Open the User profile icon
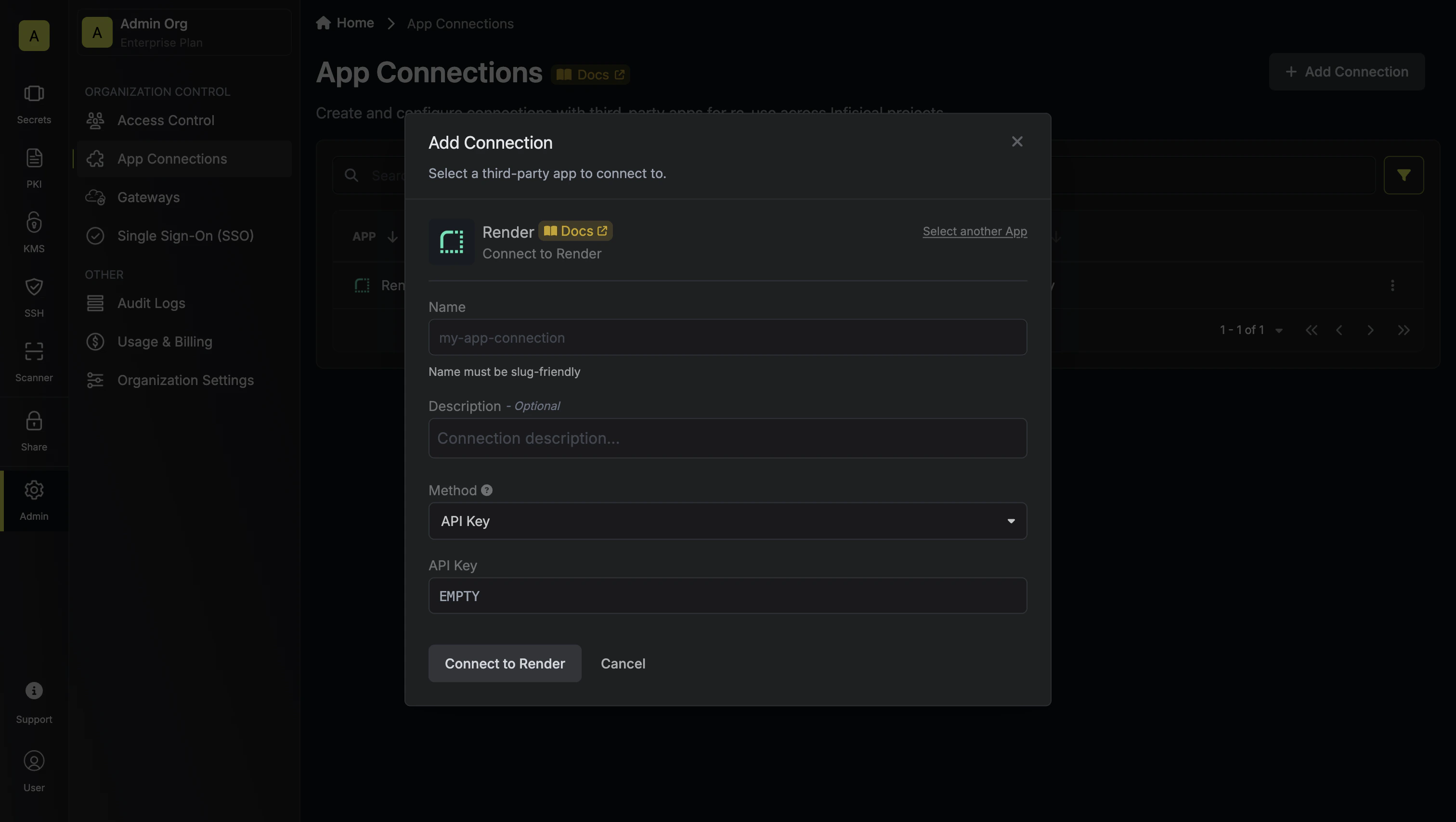 coord(34,761)
